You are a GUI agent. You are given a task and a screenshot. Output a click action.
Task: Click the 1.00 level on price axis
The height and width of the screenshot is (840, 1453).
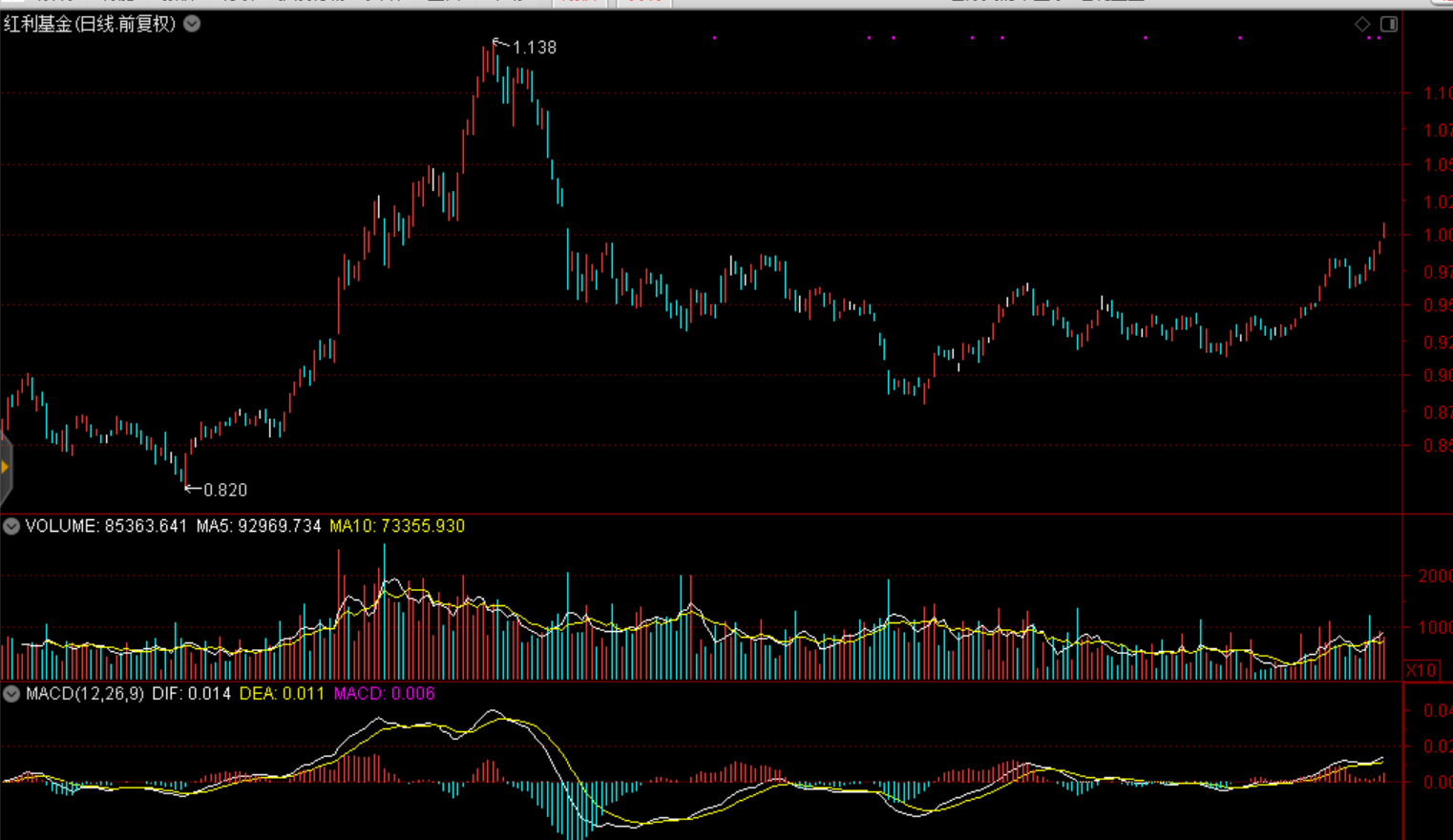(x=1437, y=235)
